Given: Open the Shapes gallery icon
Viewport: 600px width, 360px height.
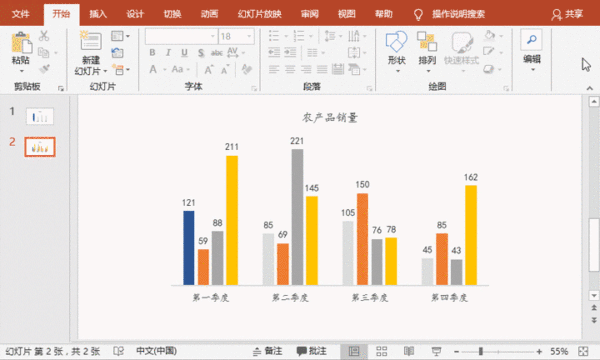Looking at the screenshot, I should (396, 42).
